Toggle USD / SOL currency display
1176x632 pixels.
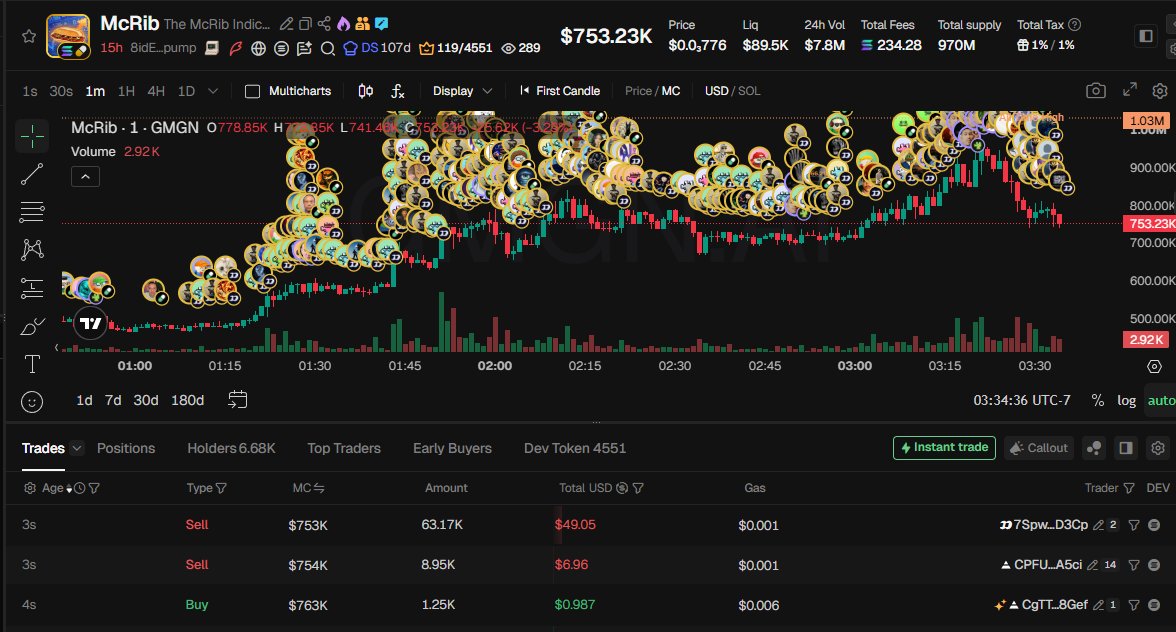tap(732, 91)
